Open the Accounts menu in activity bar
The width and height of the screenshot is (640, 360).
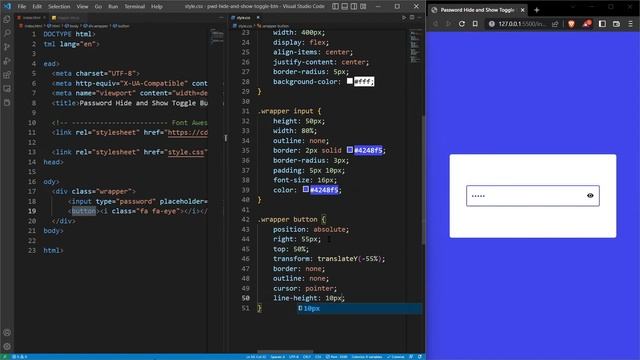click(x=7, y=333)
